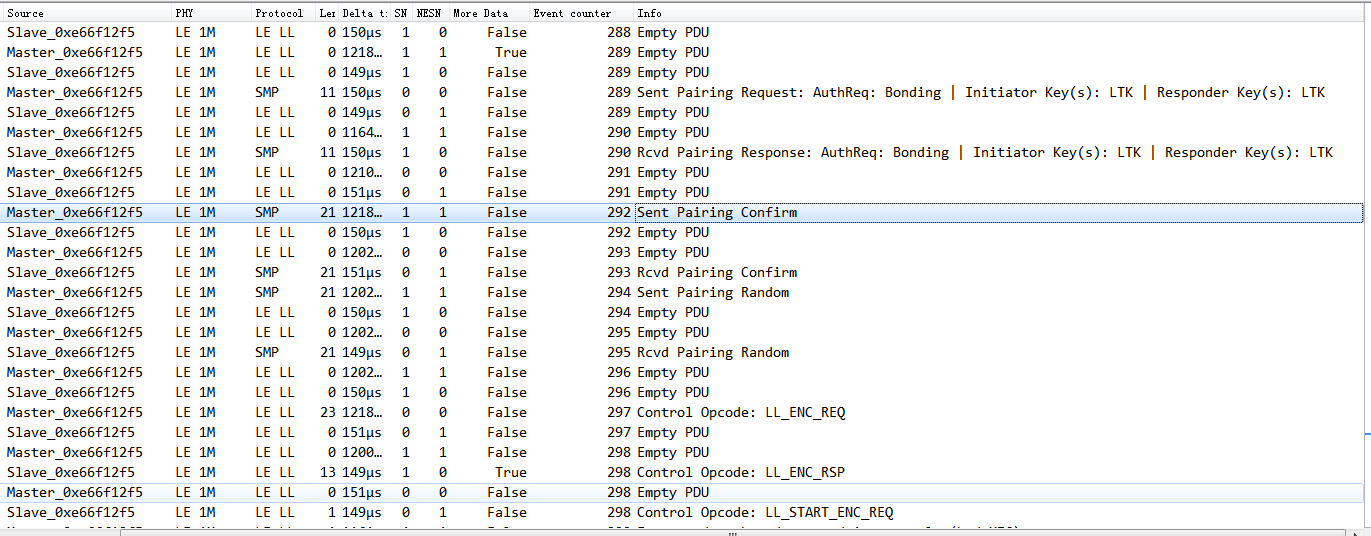The image size is (1371, 536).
Task: Click the More Data column header
Action: click(x=480, y=13)
